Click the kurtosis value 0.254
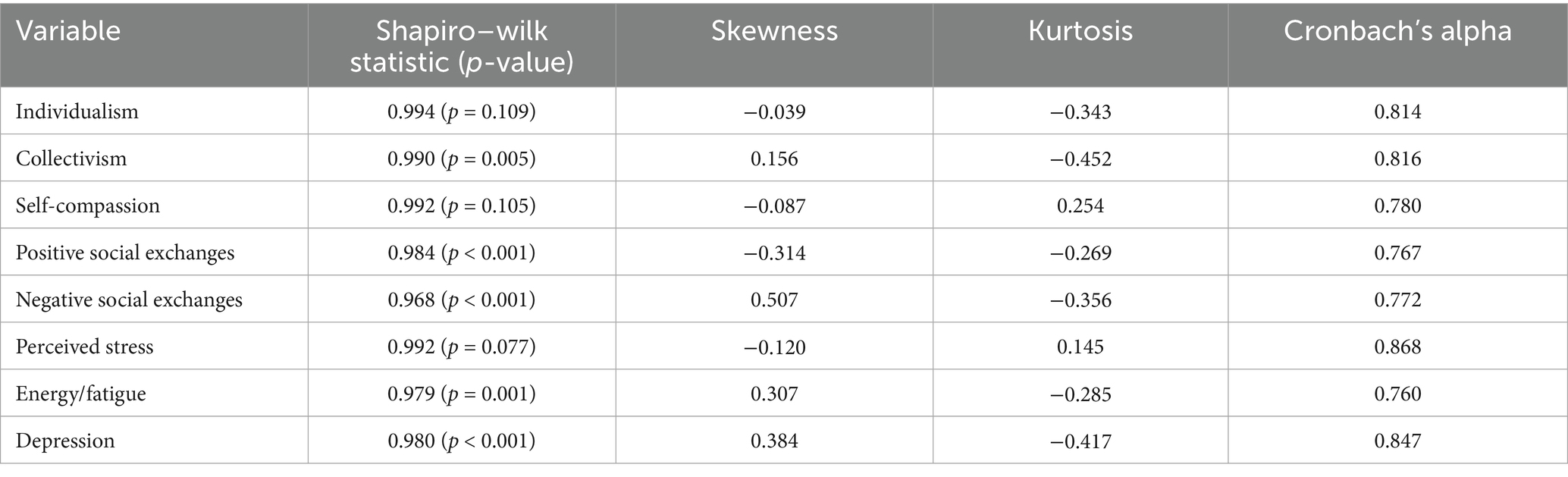 pos(1080,206)
